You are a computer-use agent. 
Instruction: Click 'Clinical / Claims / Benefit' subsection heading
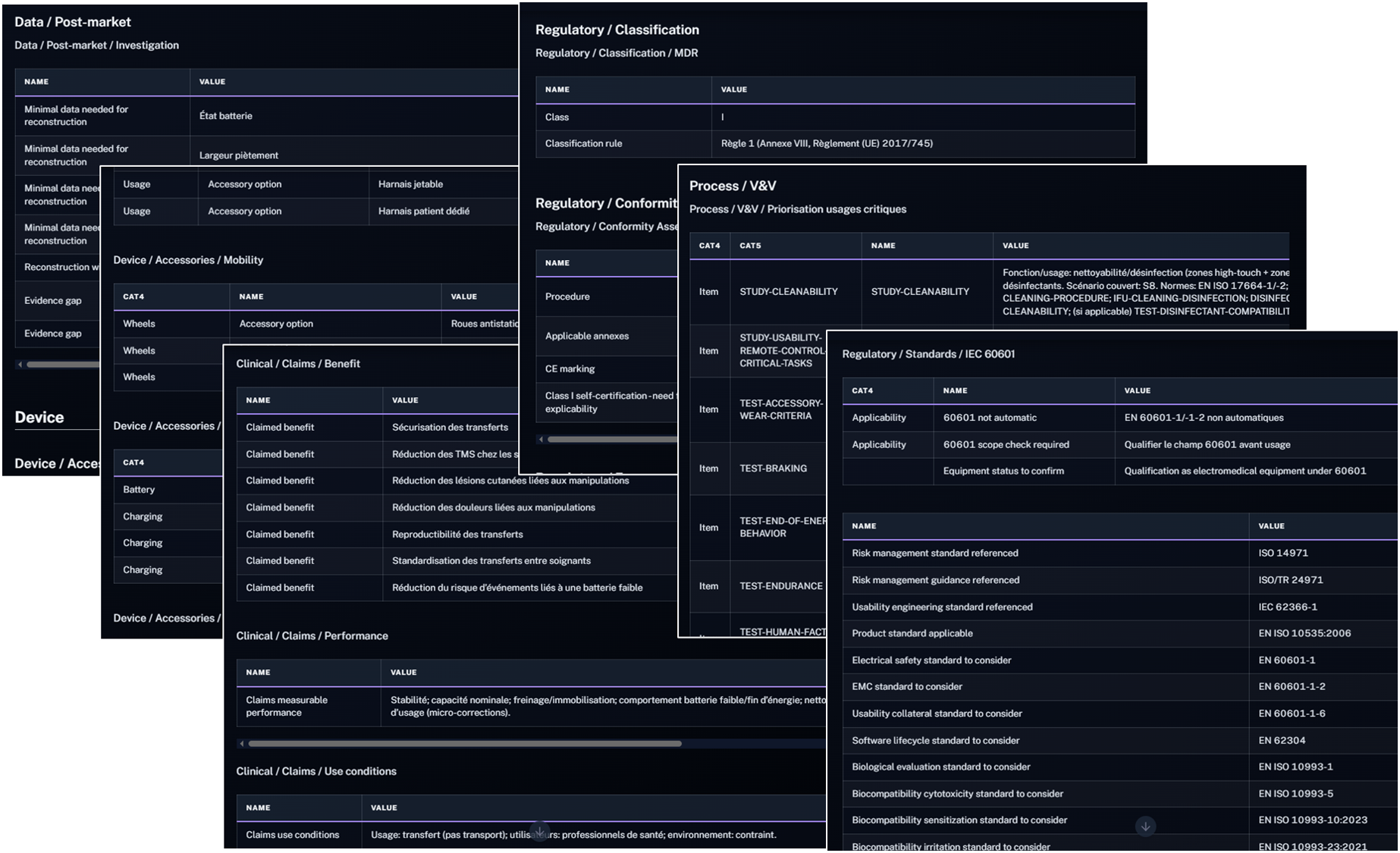[x=297, y=364]
